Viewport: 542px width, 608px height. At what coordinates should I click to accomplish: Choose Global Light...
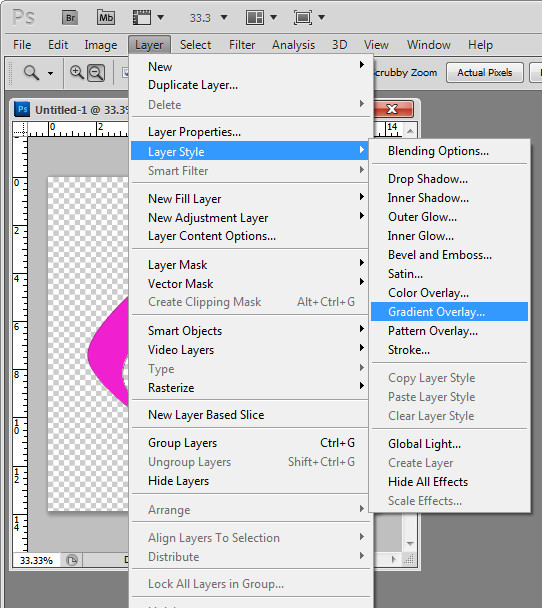click(450, 444)
